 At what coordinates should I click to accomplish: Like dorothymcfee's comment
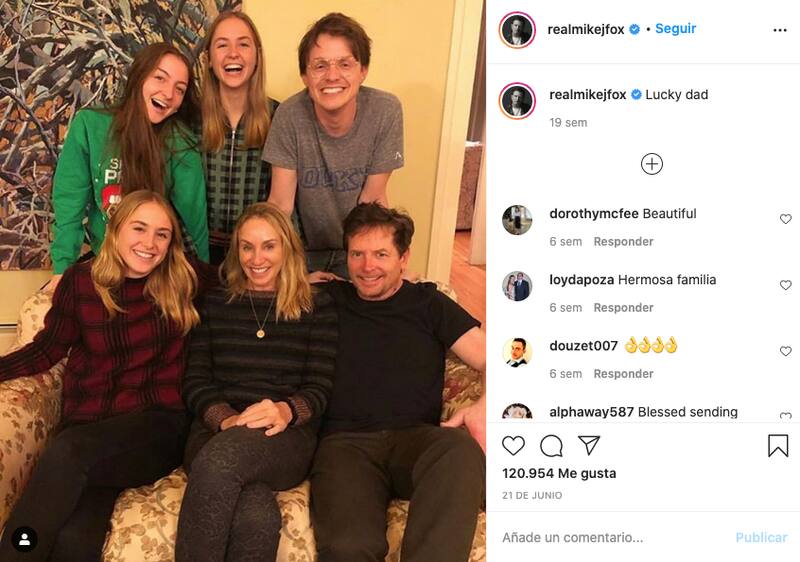coord(785,219)
